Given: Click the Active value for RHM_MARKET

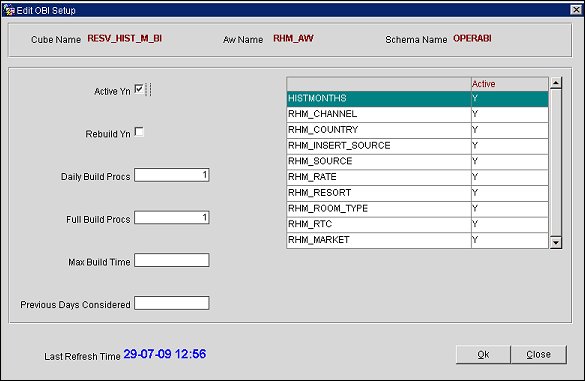Looking at the screenshot, I should (510, 240).
